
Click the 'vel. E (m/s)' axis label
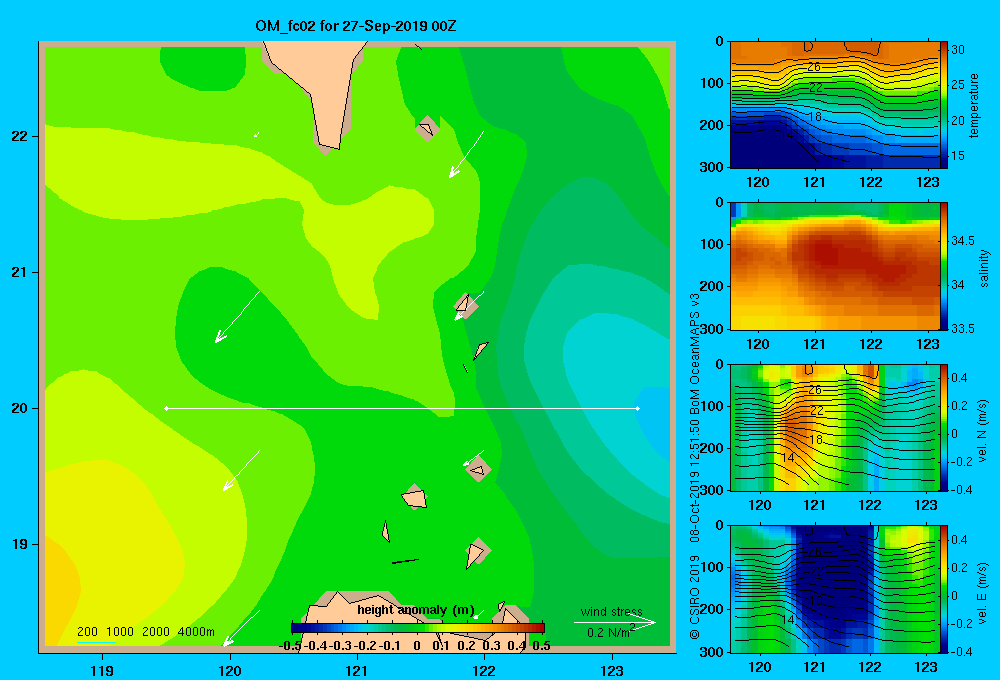(983, 592)
